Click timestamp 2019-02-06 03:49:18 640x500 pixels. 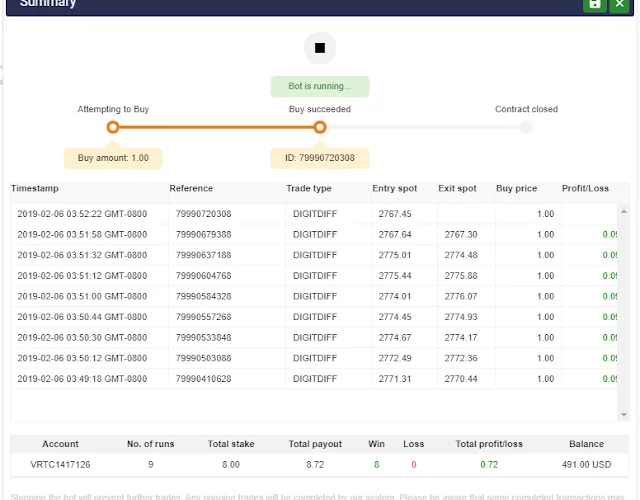coord(82,379)
